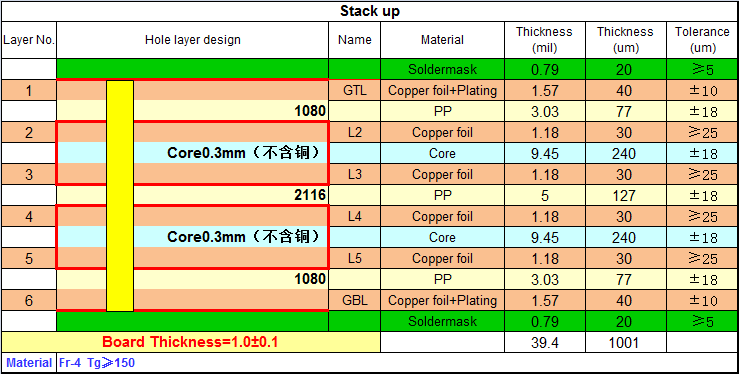Viewport: 739px width, 374px height.
Task: Select "Copper foil" material in L3 row
Action: pyautogui.click(x=442, y=174)
